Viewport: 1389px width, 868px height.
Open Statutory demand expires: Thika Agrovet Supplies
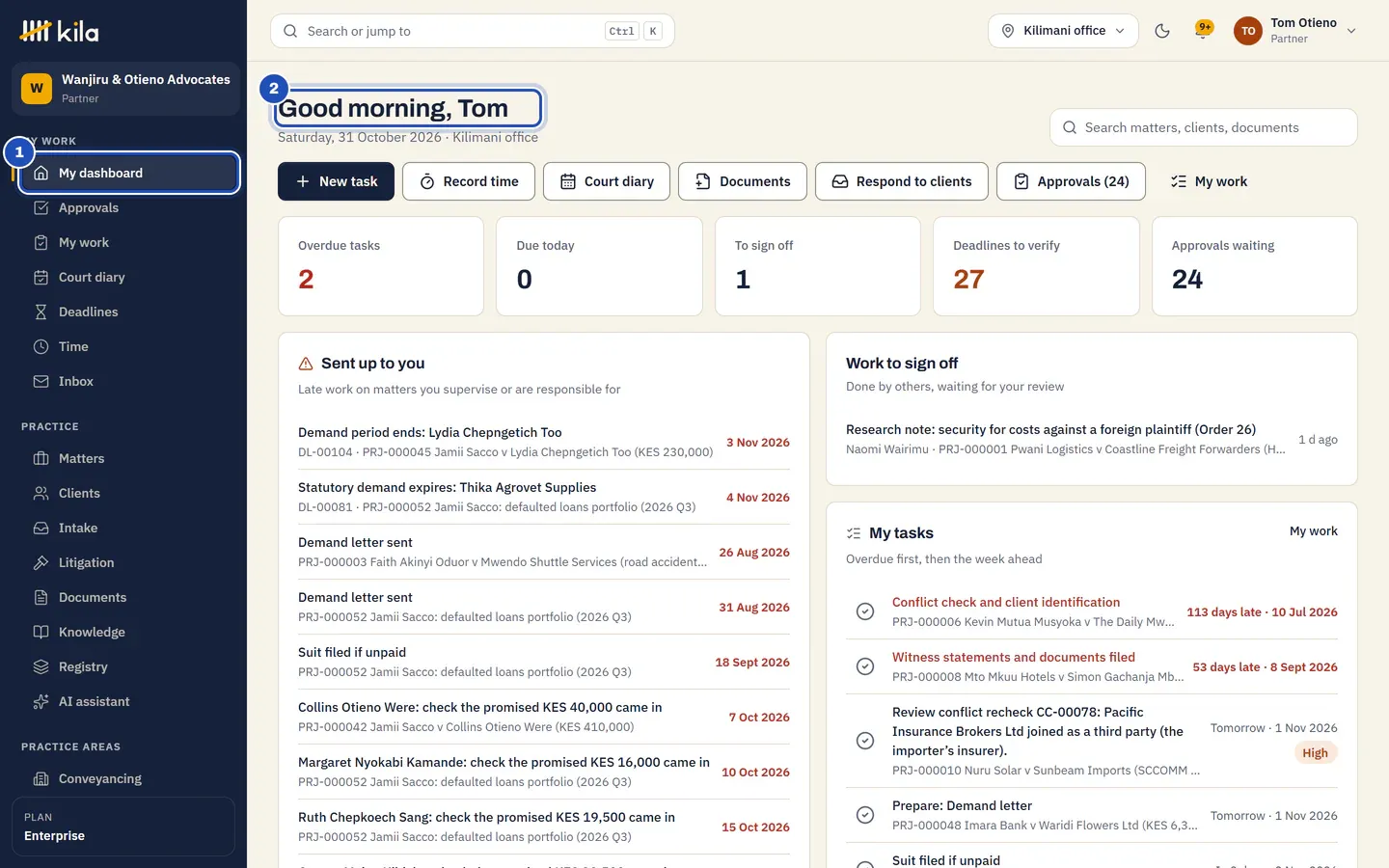(544, 497)
